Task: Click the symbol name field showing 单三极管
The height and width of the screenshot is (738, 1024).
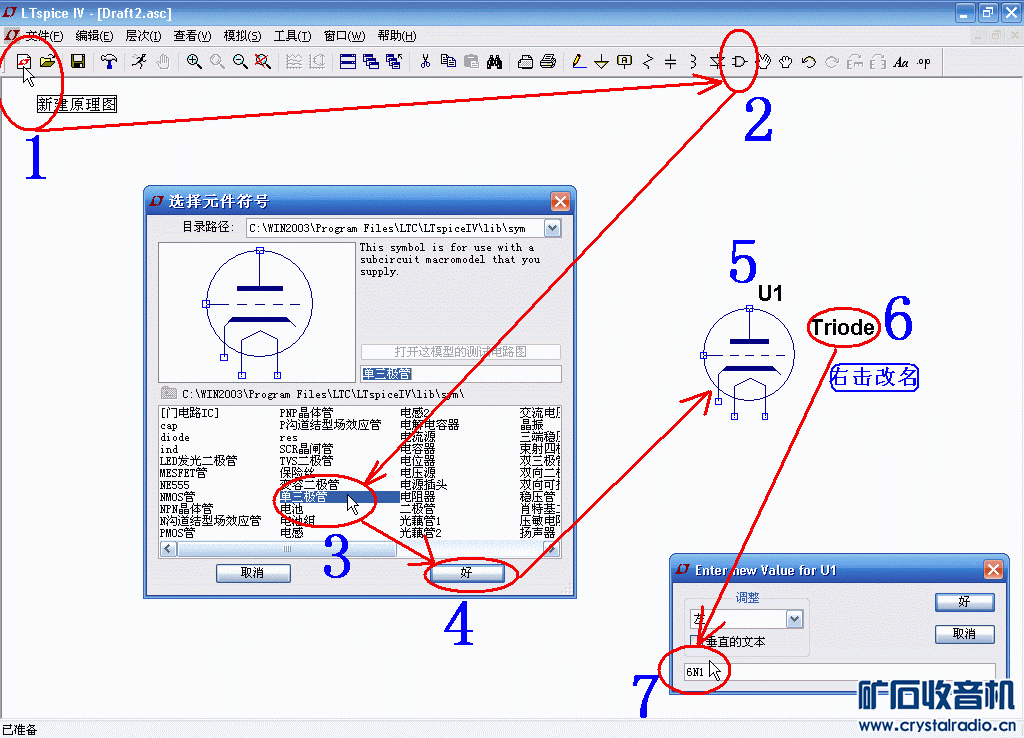Action: click(460, 374)
